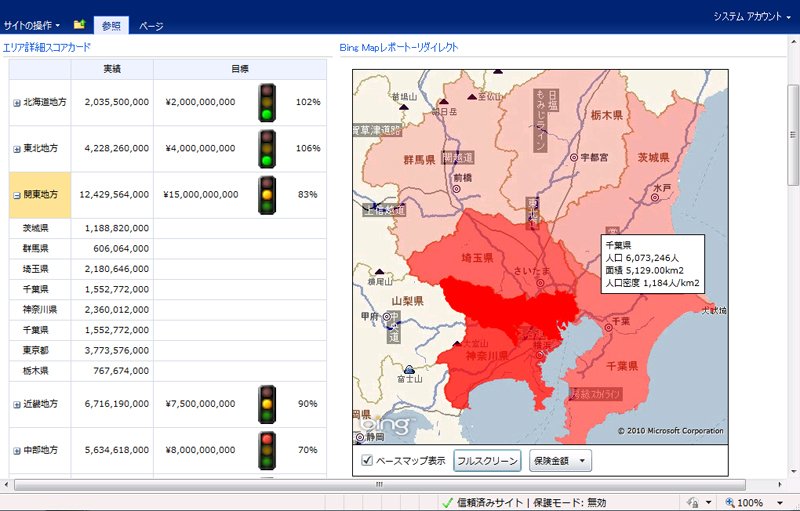Collapse the 関東地方 row
Screen dimensions: 800x511
tap(17, 195)
